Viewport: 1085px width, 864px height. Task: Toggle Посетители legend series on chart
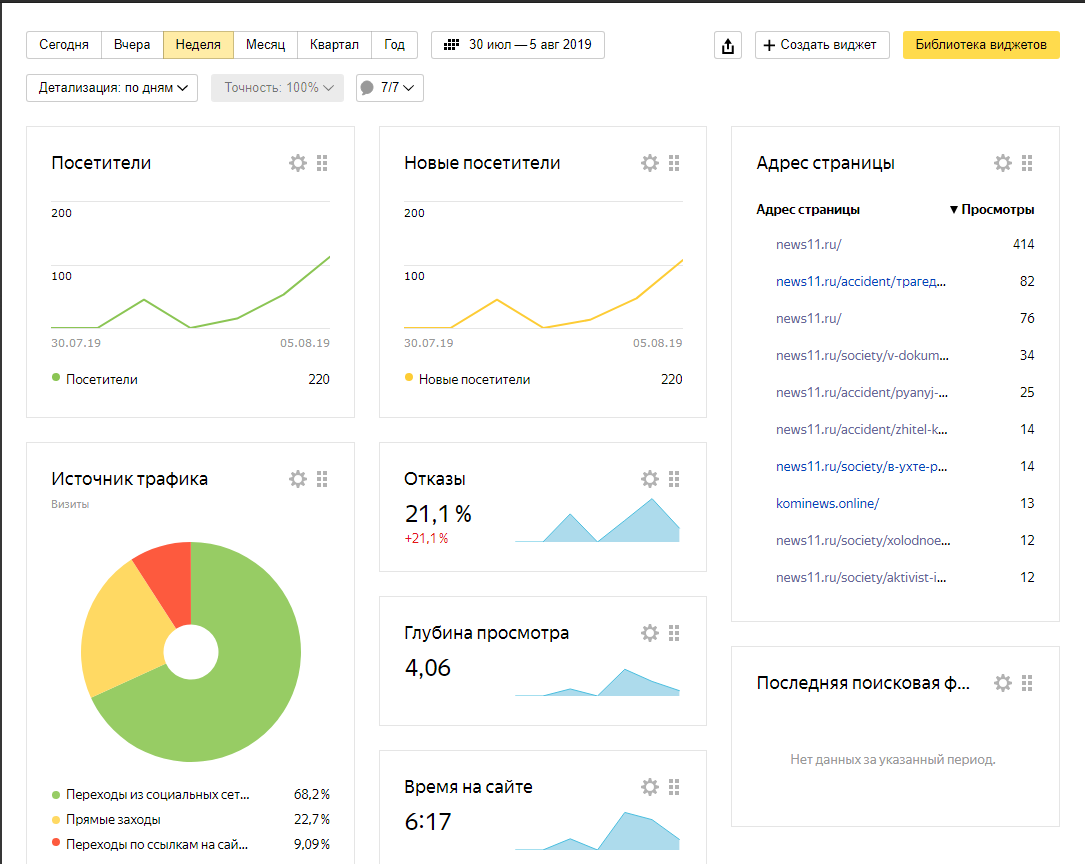pyautogui.click(x=101, y=379)
